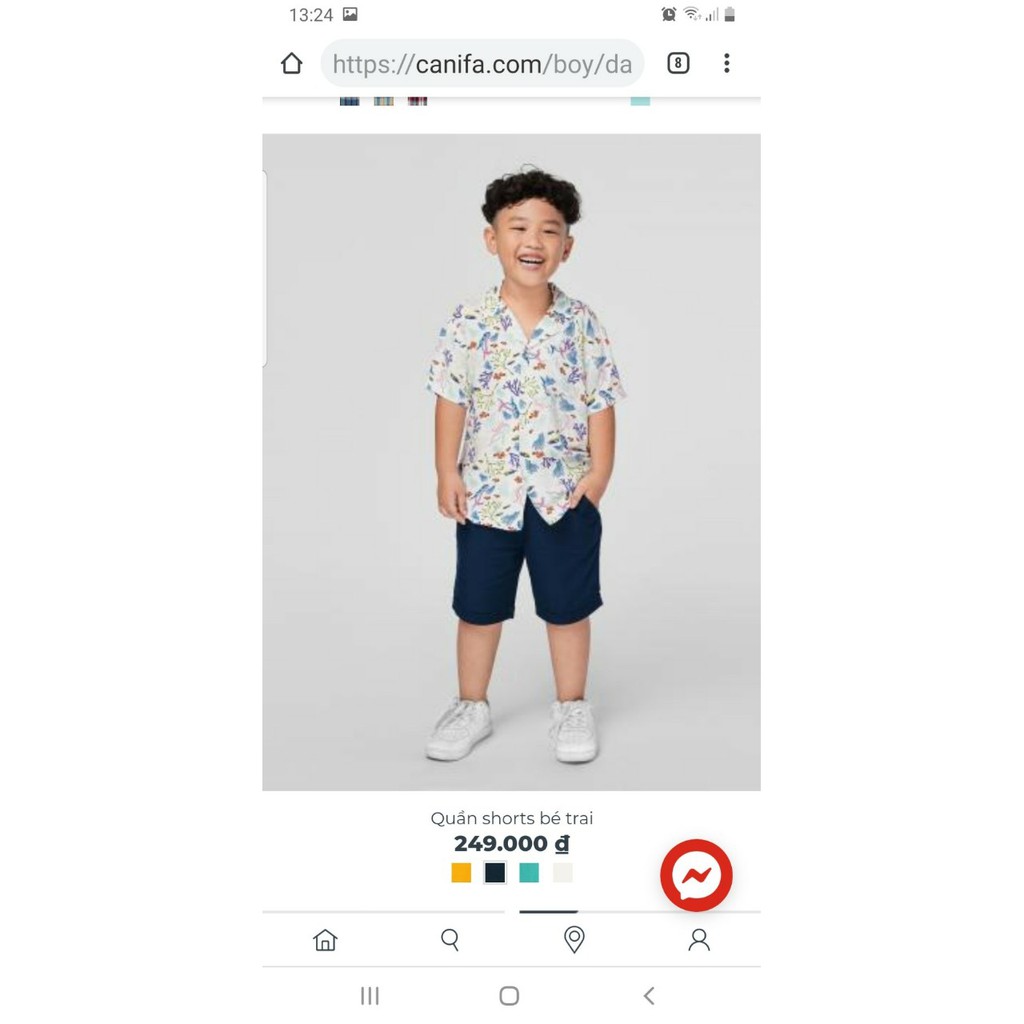The image size is (1024, 1024).
Task: Tap the canifa.com address bar
Action: [x=482, y=63]
